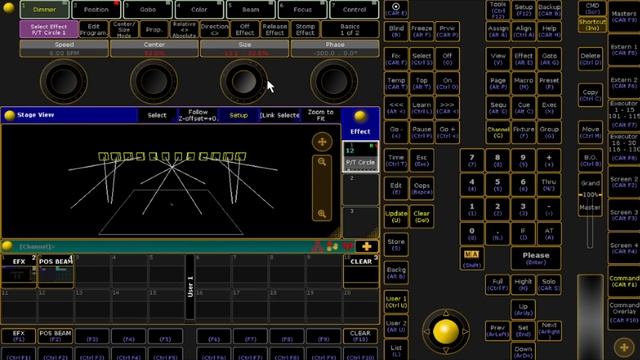This screenshot has height=360, width=640.
Task: Toggle the Blind key
Action: tap(396, 31)
